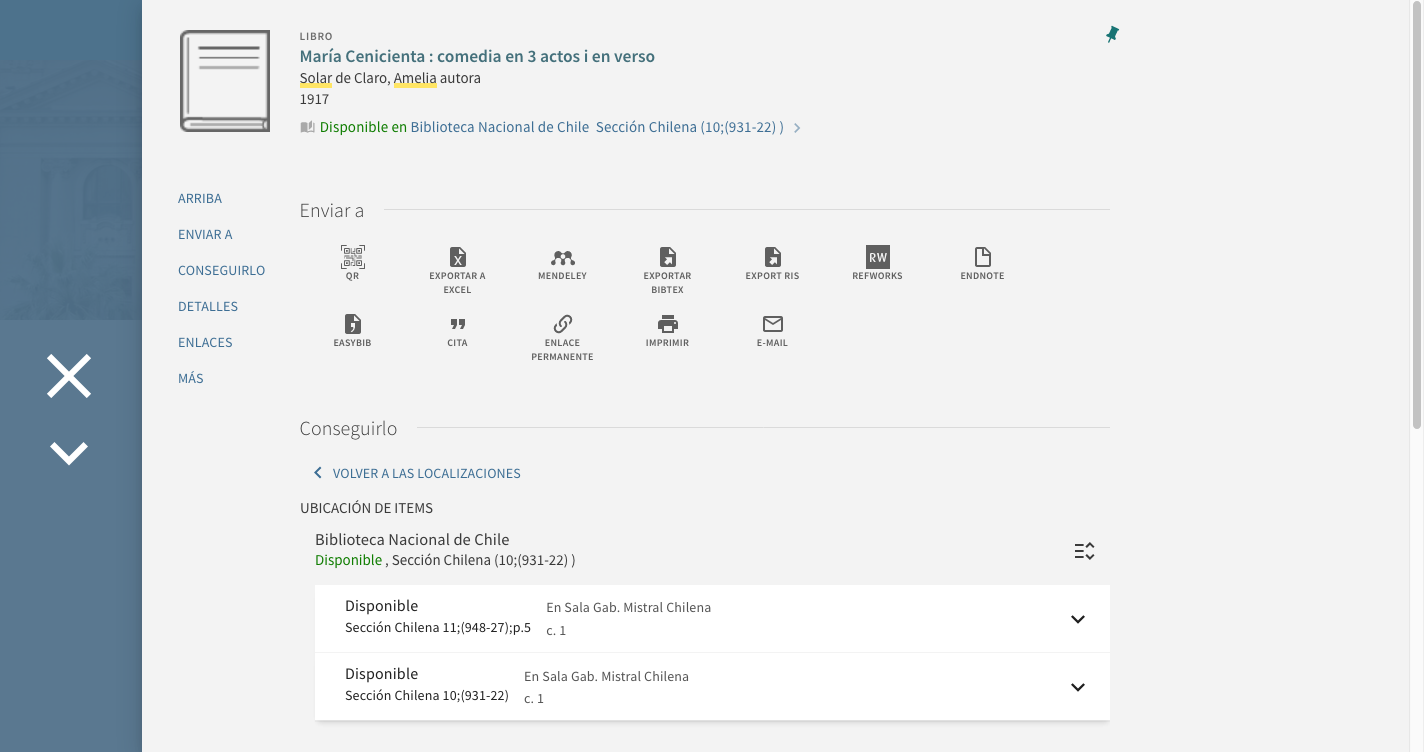Jump to Enlaces section

point(205,342)
